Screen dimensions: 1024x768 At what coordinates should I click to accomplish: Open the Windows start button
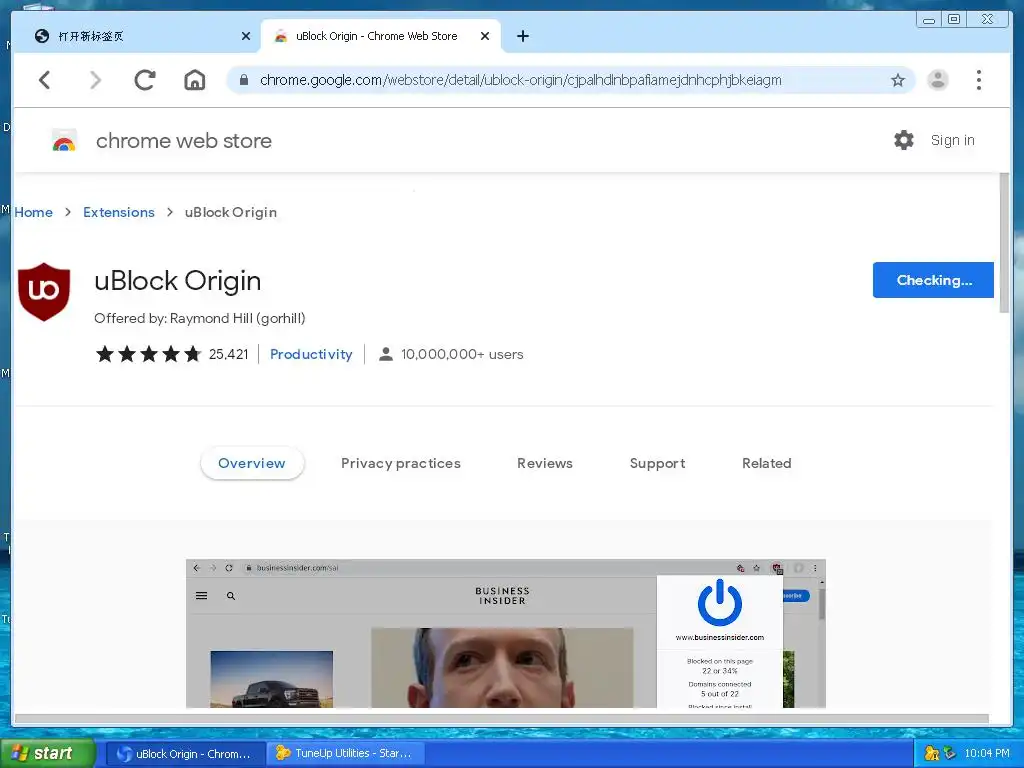tap(48, 753)
